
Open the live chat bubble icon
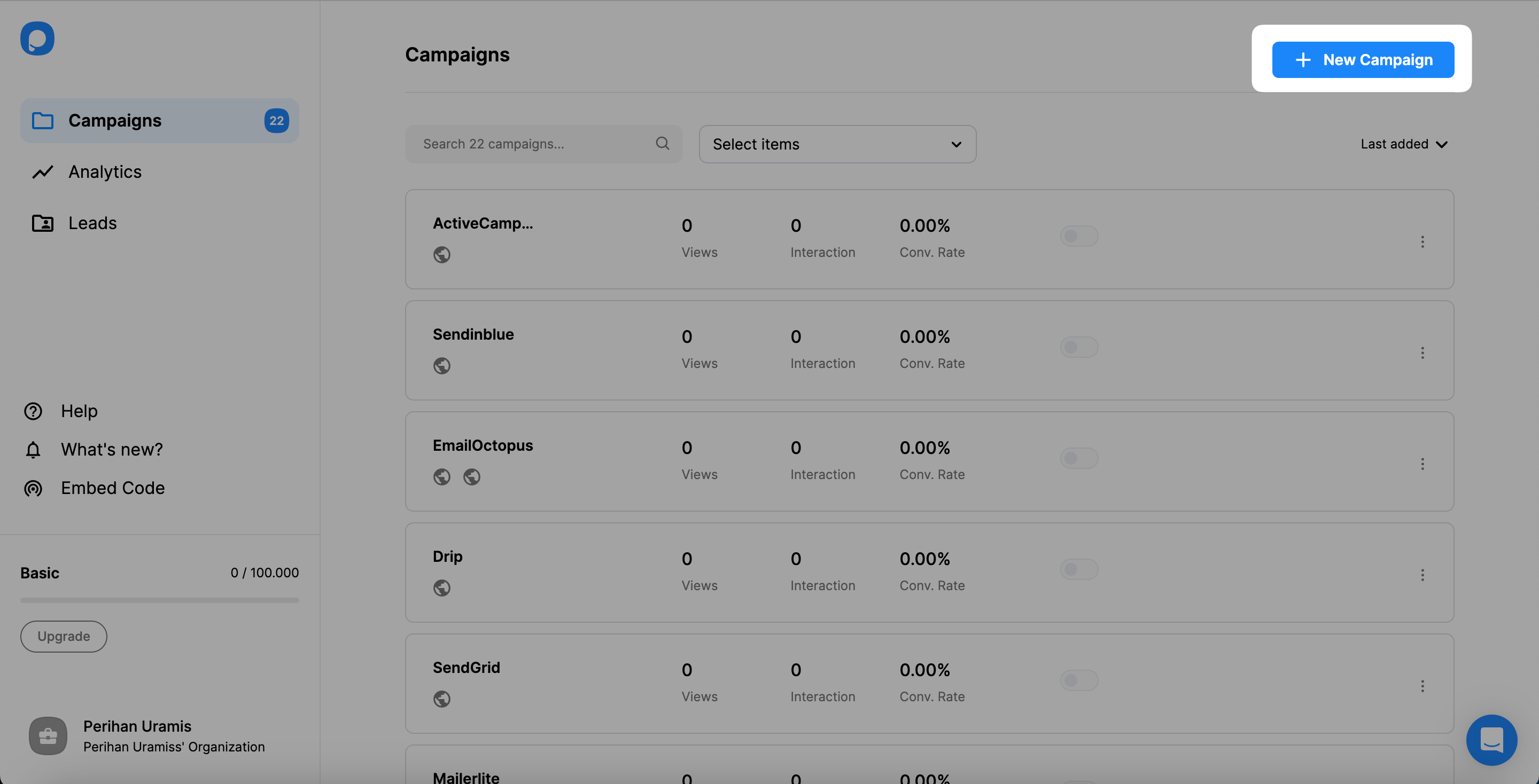[x=1491, y=739]
